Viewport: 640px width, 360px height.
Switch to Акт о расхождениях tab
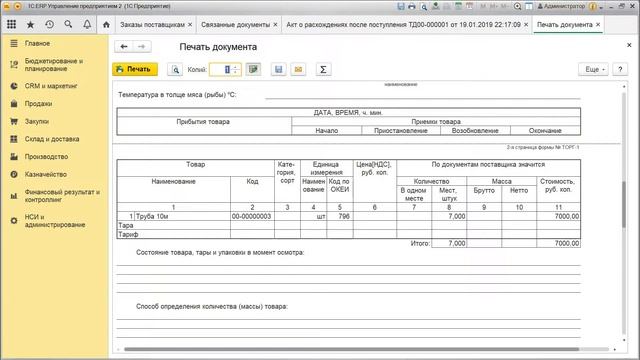point(403,24)
